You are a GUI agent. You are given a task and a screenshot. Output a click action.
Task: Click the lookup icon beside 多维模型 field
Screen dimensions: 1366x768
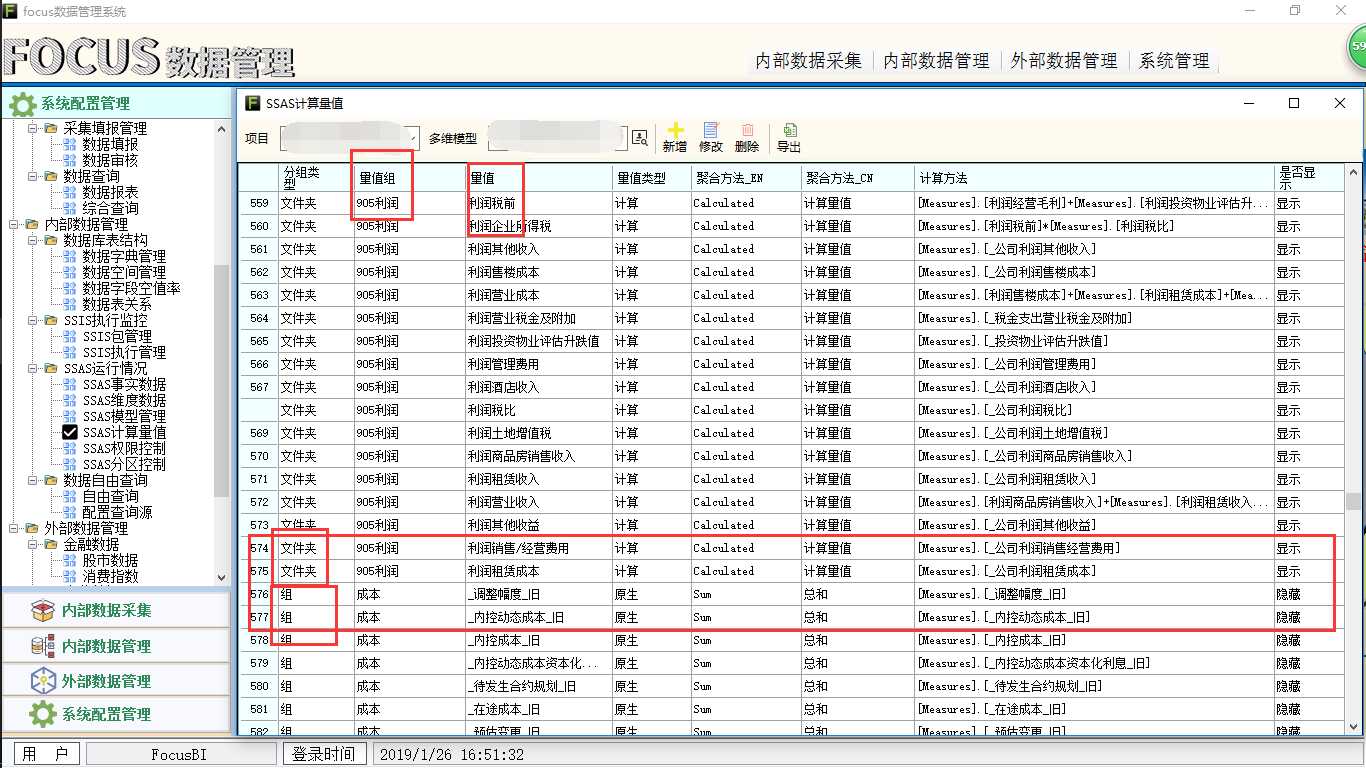click(640, 138)
